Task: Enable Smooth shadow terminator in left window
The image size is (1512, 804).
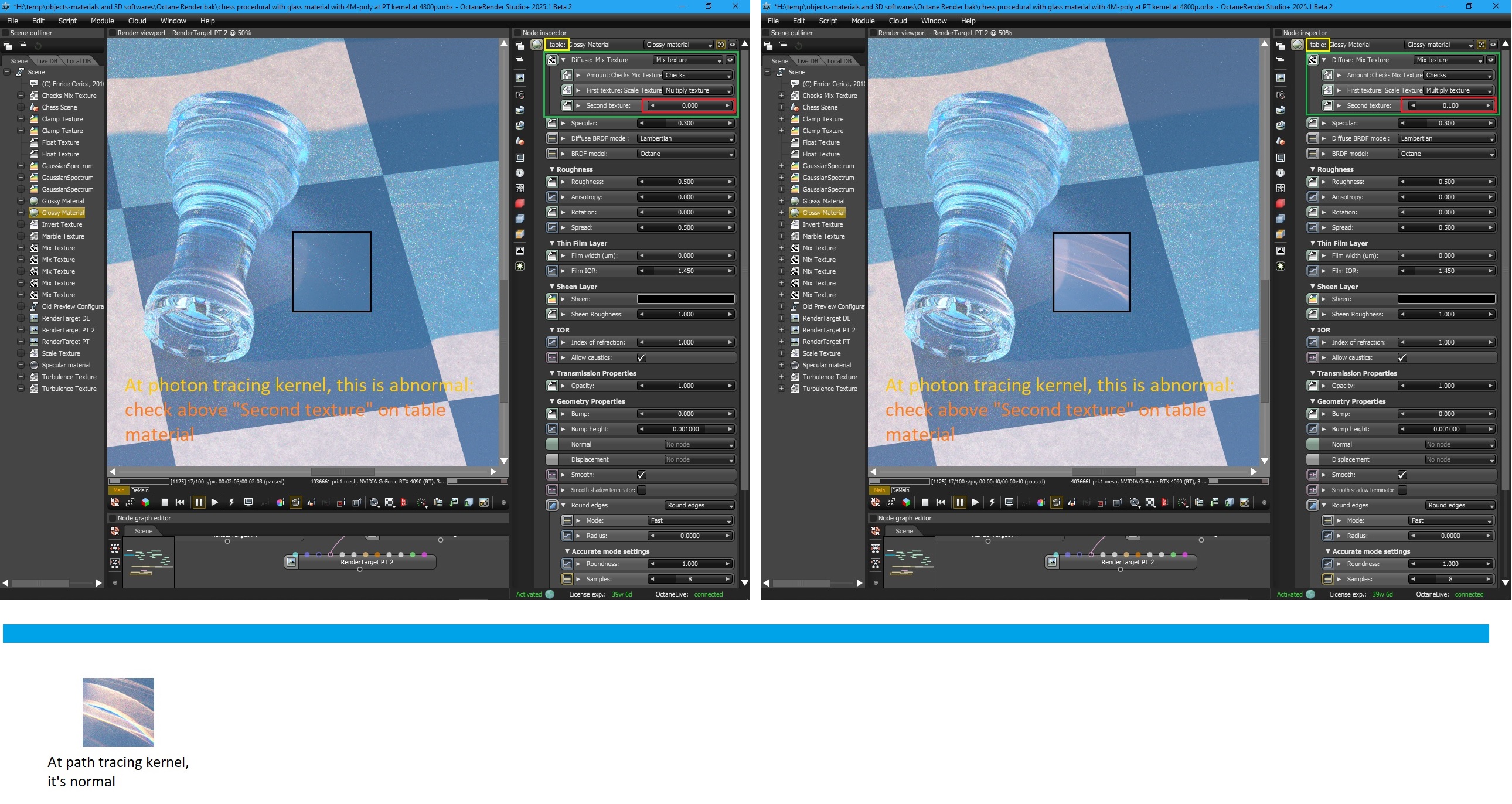Action: [642, 490]
